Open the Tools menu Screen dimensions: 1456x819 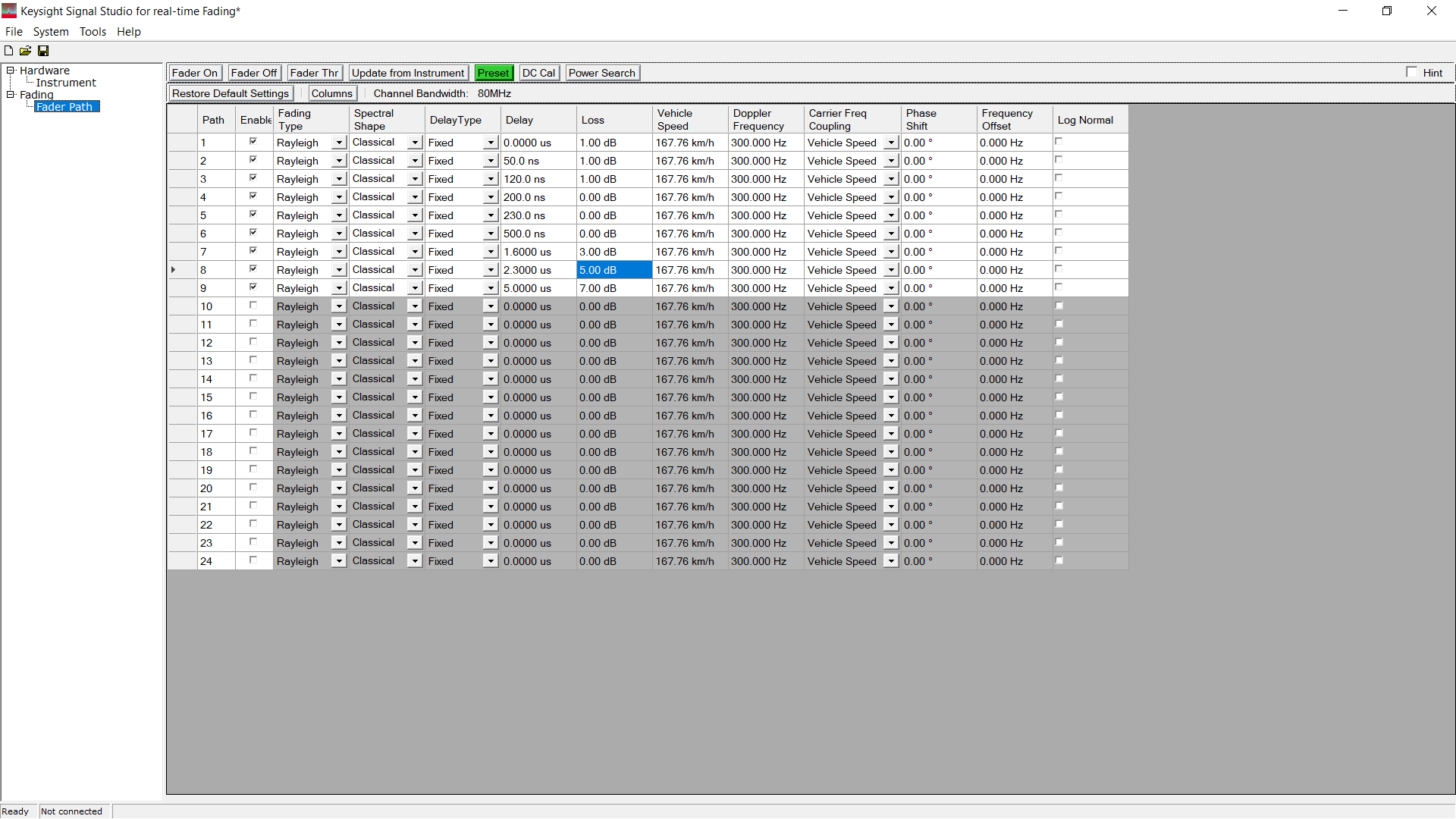pyautogui.click(x=93, y=32)
